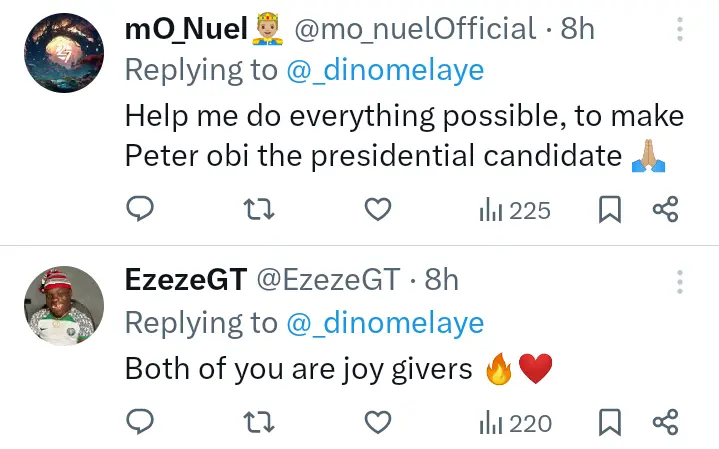719x449 pixels.
Task: Retweet mO_Nuel's Peter Obi tweet
Action: click(259, 210)
